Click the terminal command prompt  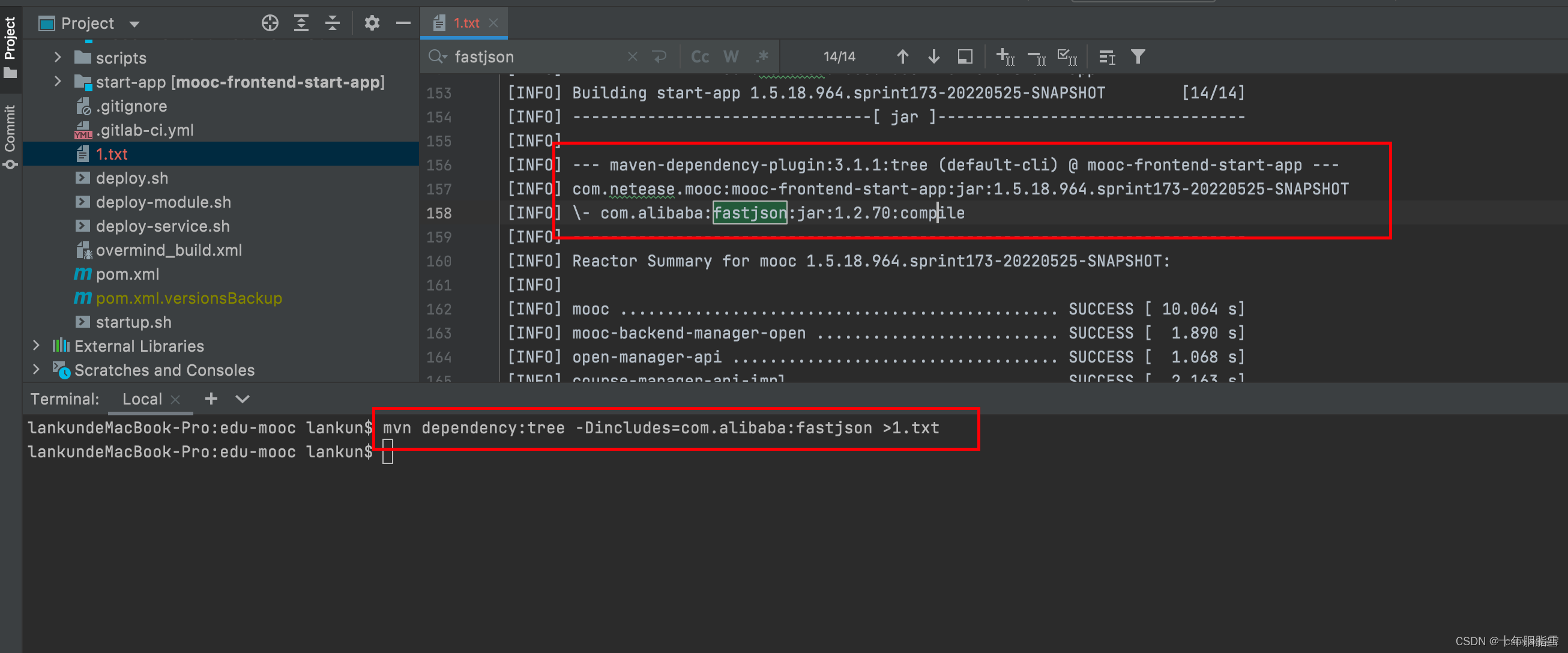[x=388, y=451]
